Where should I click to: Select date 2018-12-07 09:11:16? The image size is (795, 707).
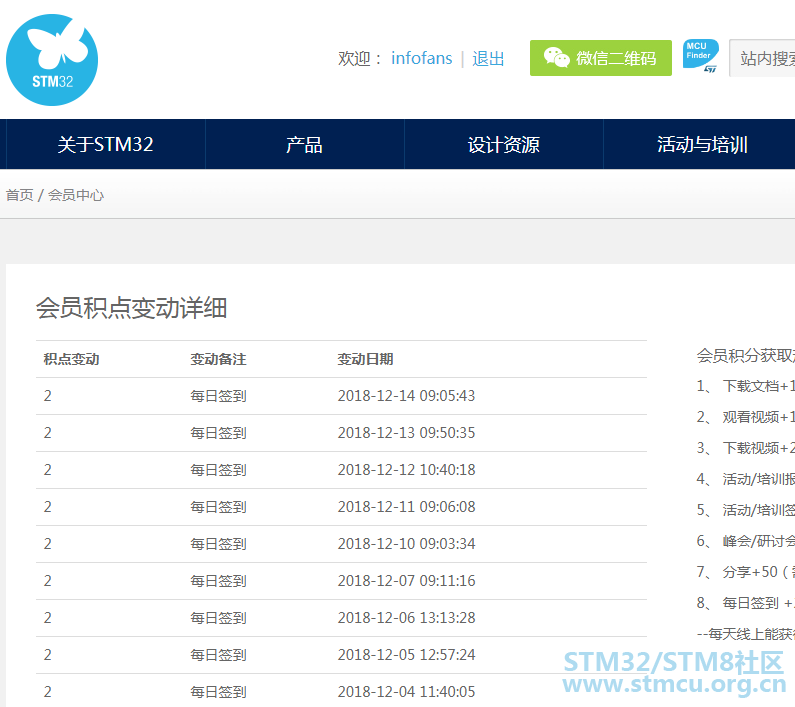(406, 581)
